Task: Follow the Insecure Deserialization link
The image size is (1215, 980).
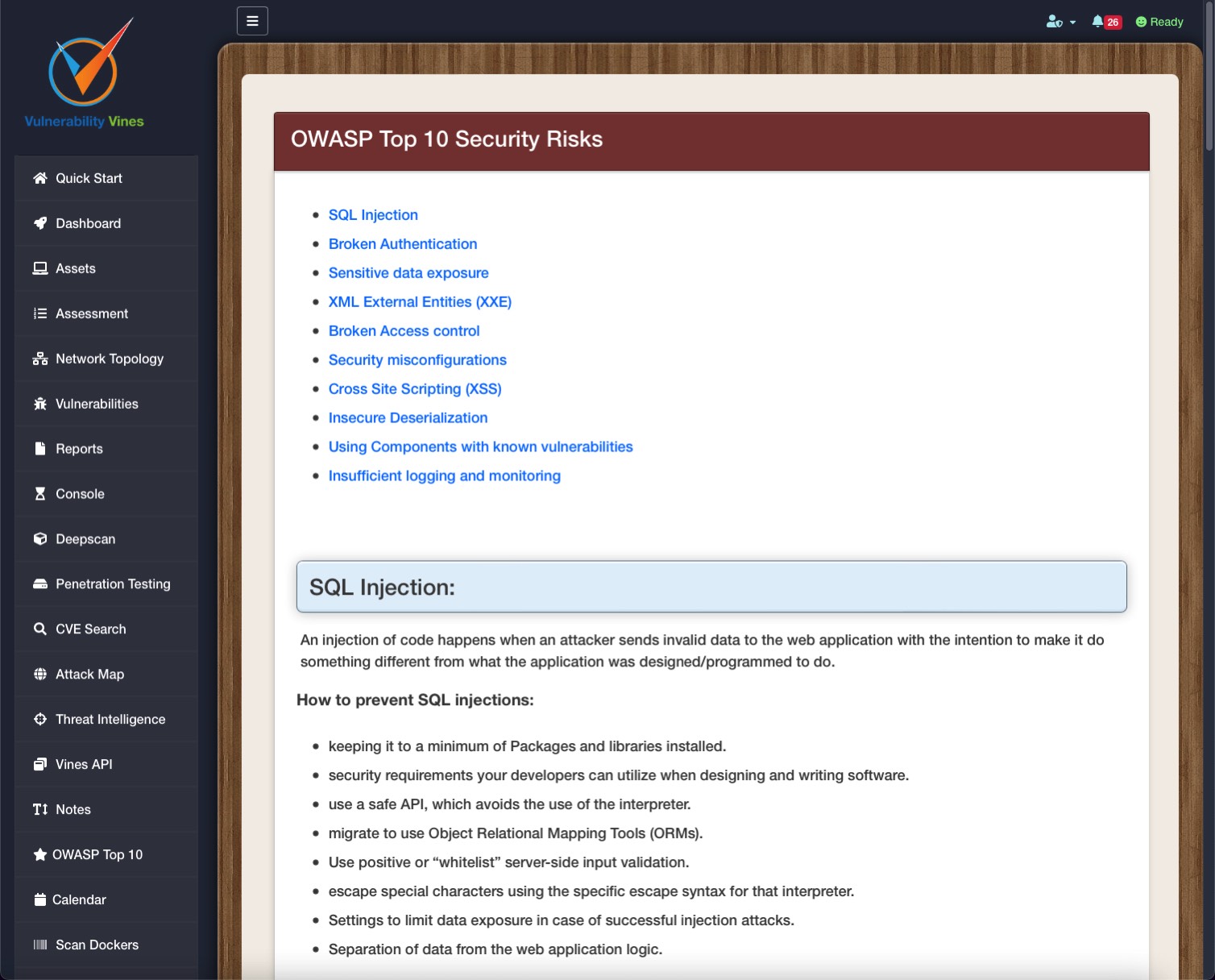Action: pyautogui.click(x=408, y=418)
